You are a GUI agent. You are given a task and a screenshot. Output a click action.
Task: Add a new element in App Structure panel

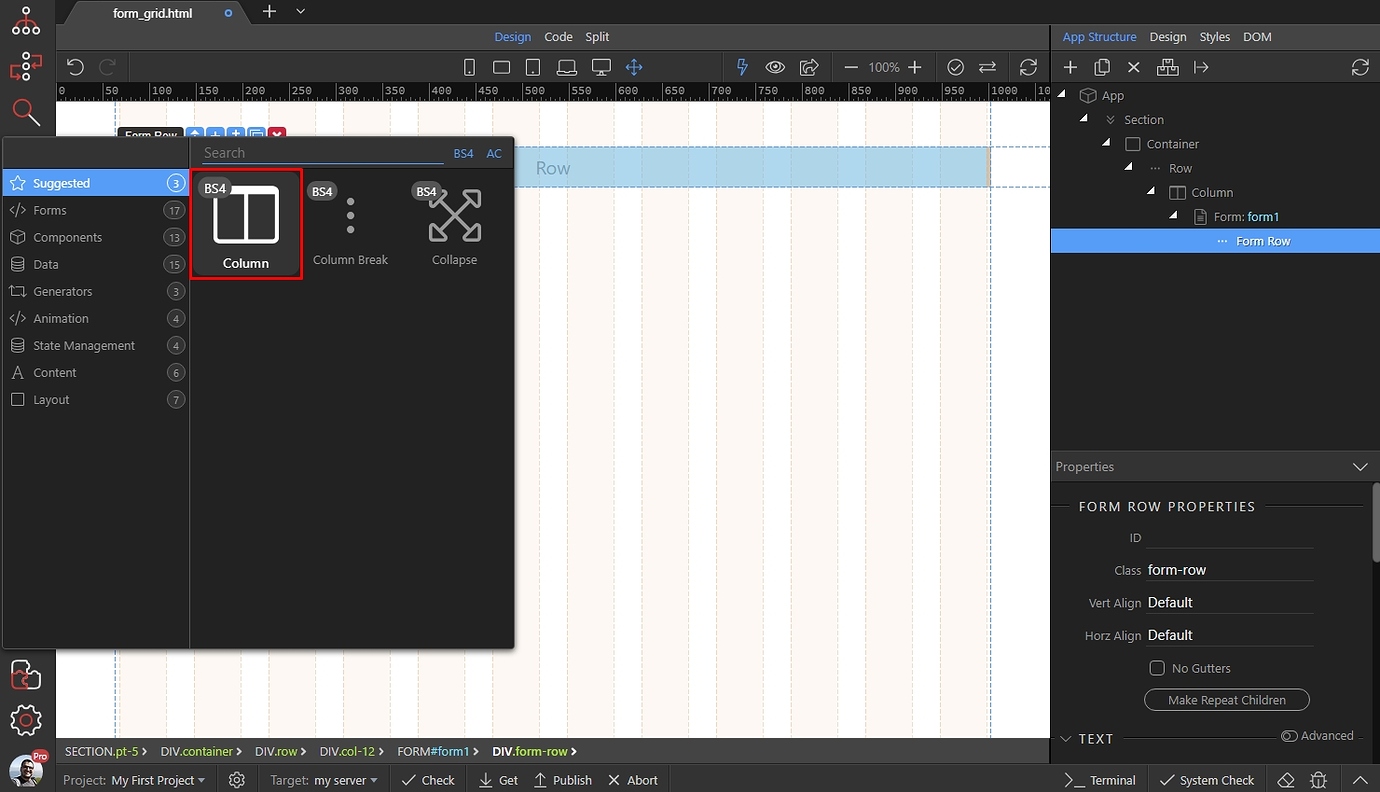coord(1070,67)
